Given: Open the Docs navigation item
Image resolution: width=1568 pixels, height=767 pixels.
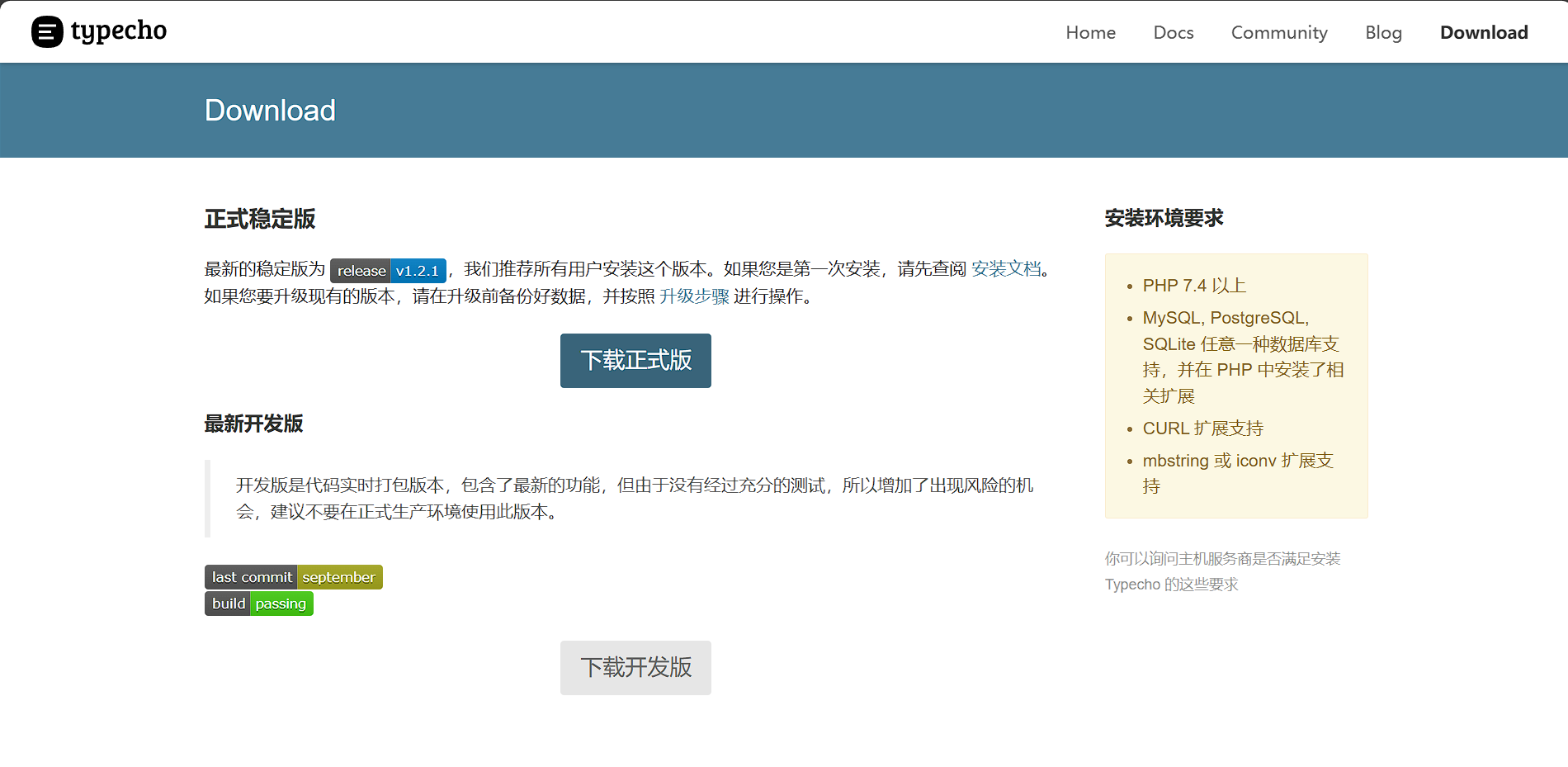Looking at the screenshot, I should tap(1173, 32).
